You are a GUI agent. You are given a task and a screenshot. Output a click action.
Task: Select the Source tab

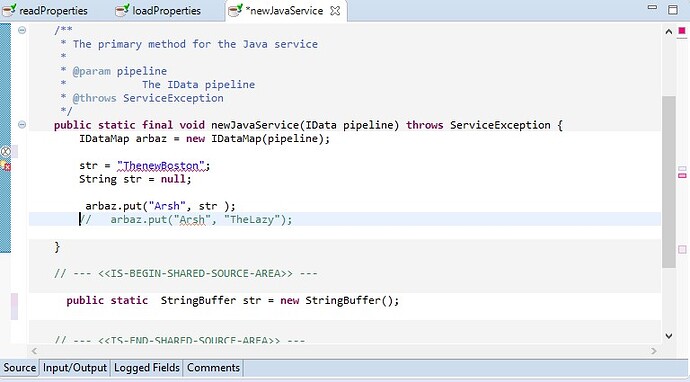coord(20,367)
